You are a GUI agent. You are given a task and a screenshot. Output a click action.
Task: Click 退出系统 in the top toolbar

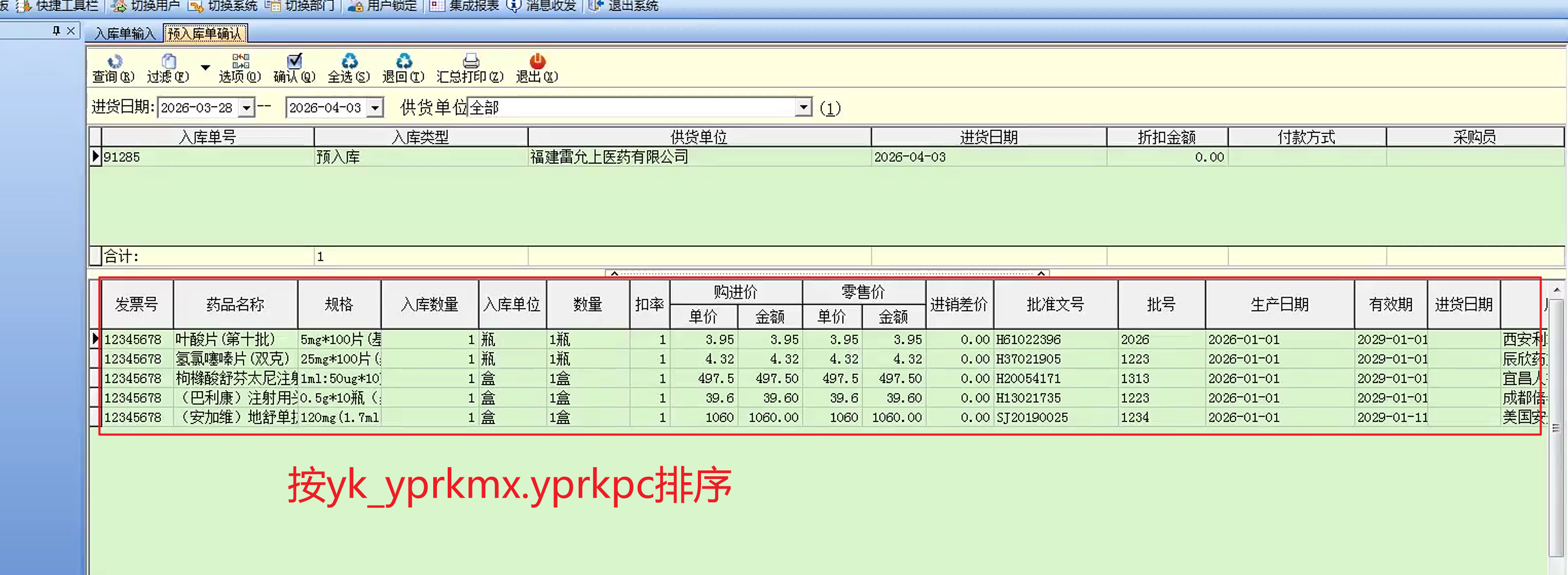click(x=624, y=6)
